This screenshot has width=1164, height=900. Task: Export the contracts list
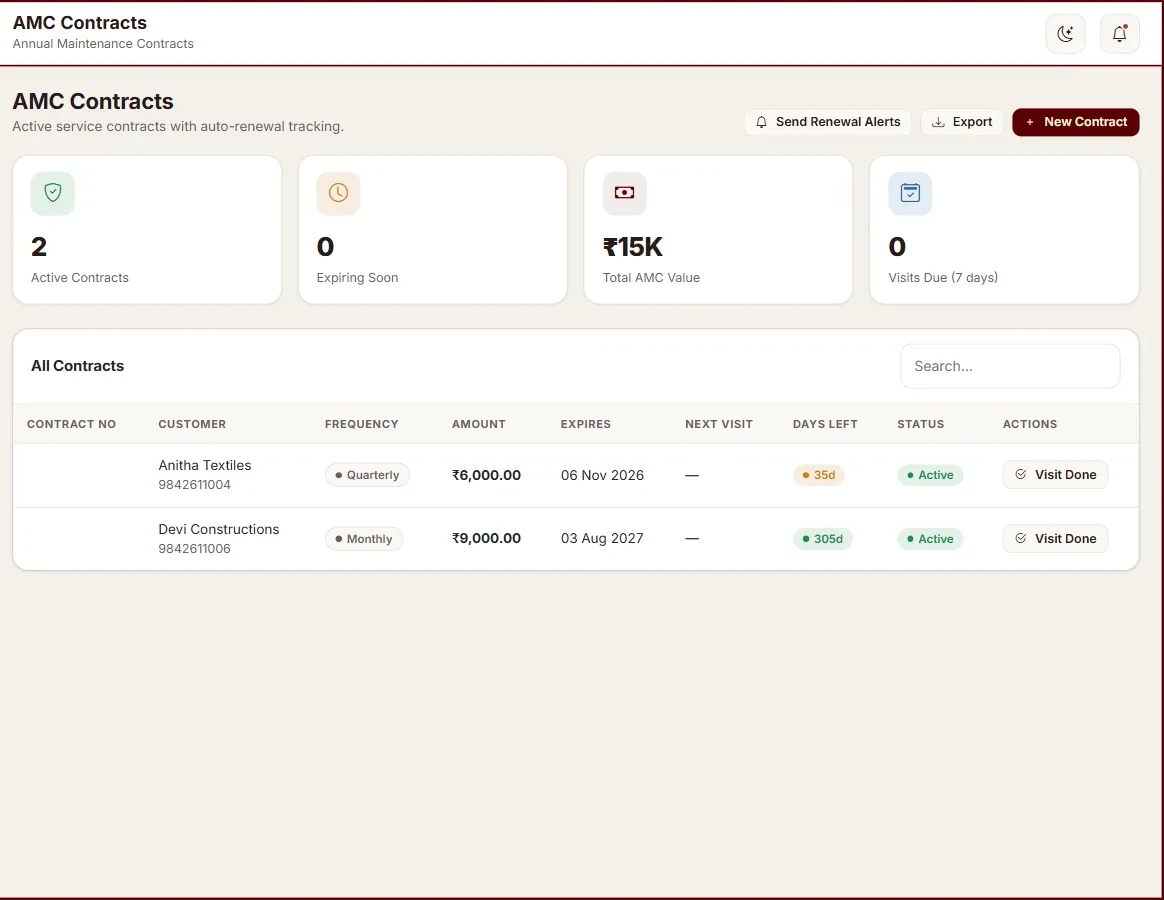coord(962,122)
